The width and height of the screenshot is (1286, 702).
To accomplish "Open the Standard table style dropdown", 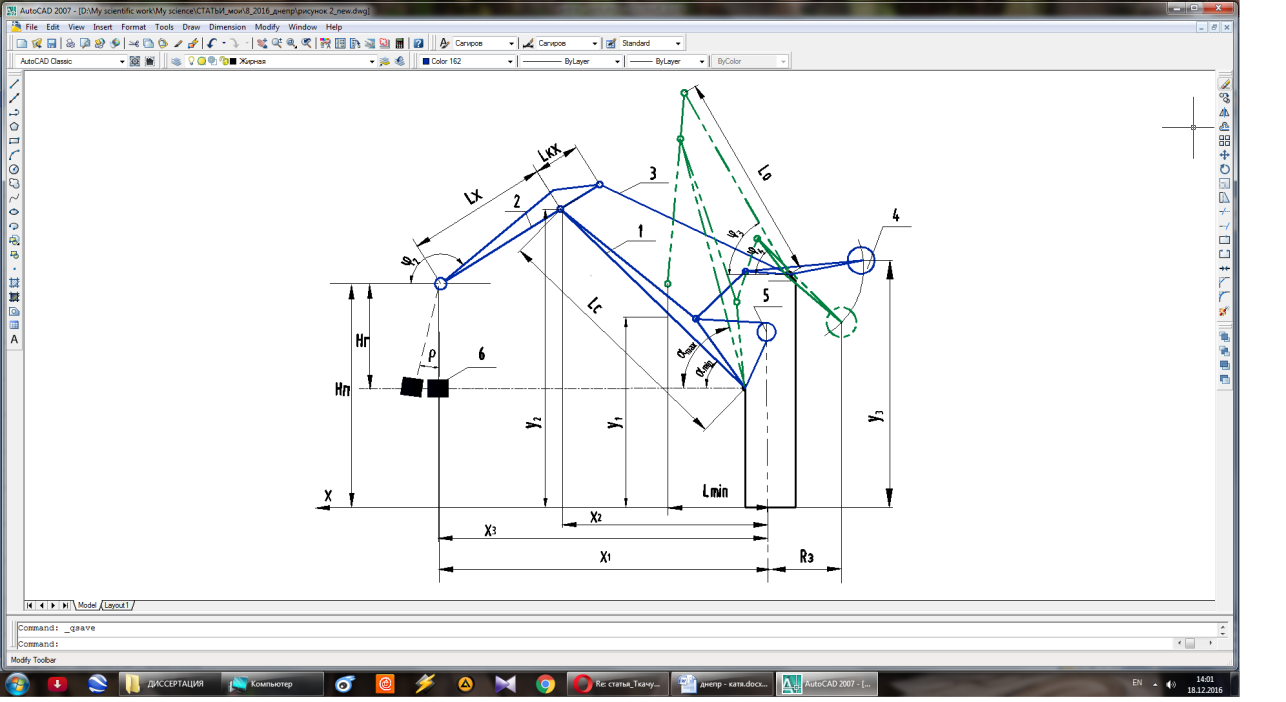I will 678,44.
